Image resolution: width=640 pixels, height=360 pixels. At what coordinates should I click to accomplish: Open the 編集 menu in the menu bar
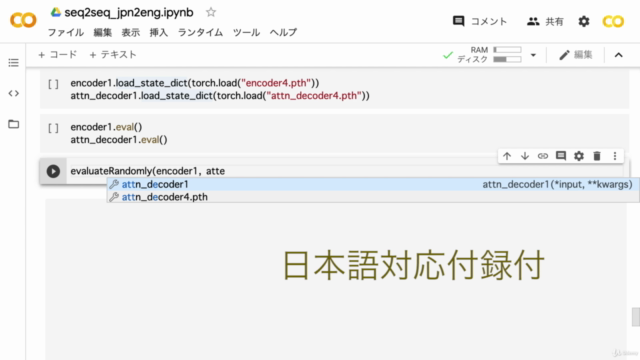[102, 32]
